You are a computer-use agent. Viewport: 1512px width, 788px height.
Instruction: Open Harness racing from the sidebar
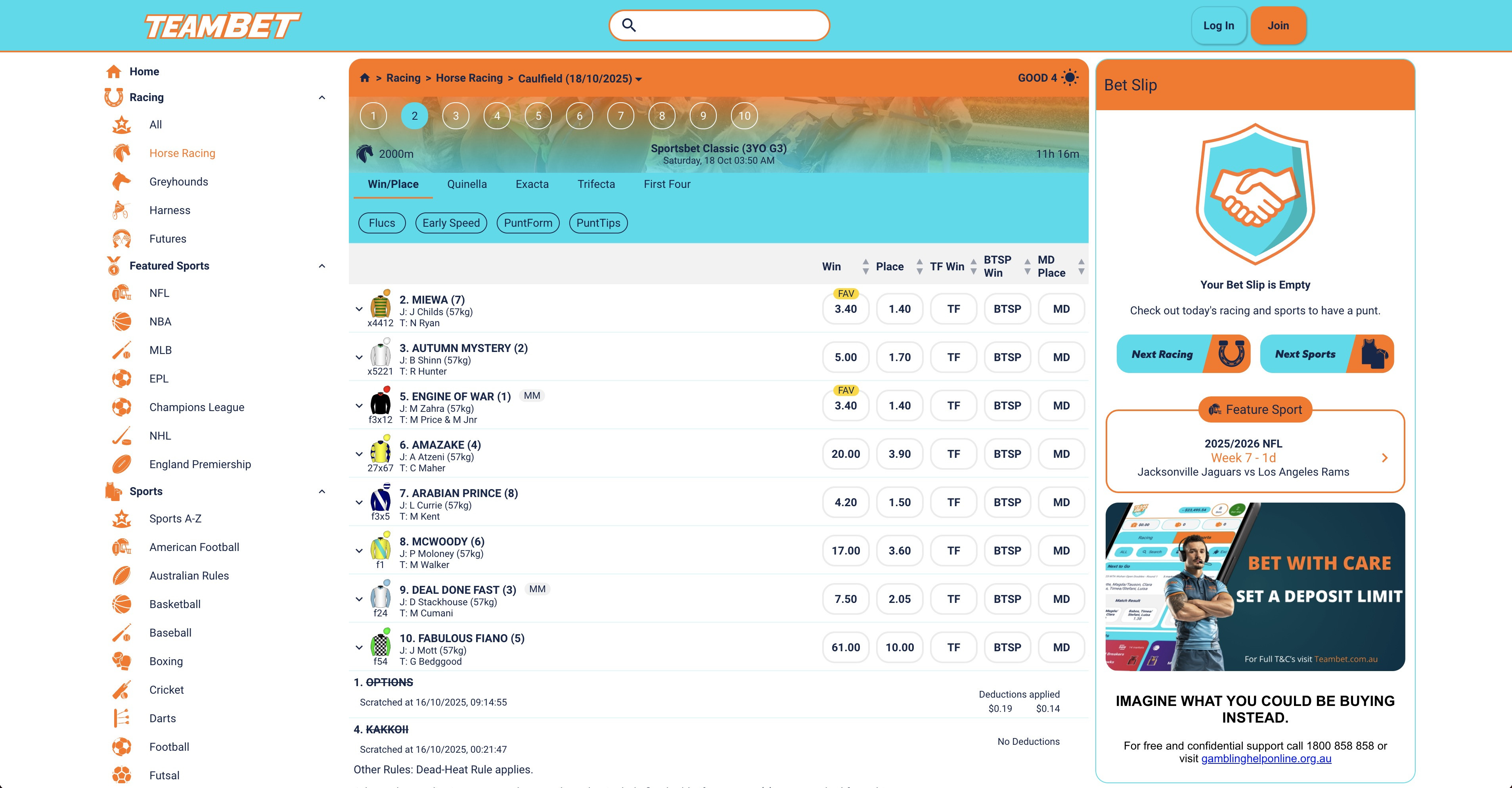click(170, 210)
